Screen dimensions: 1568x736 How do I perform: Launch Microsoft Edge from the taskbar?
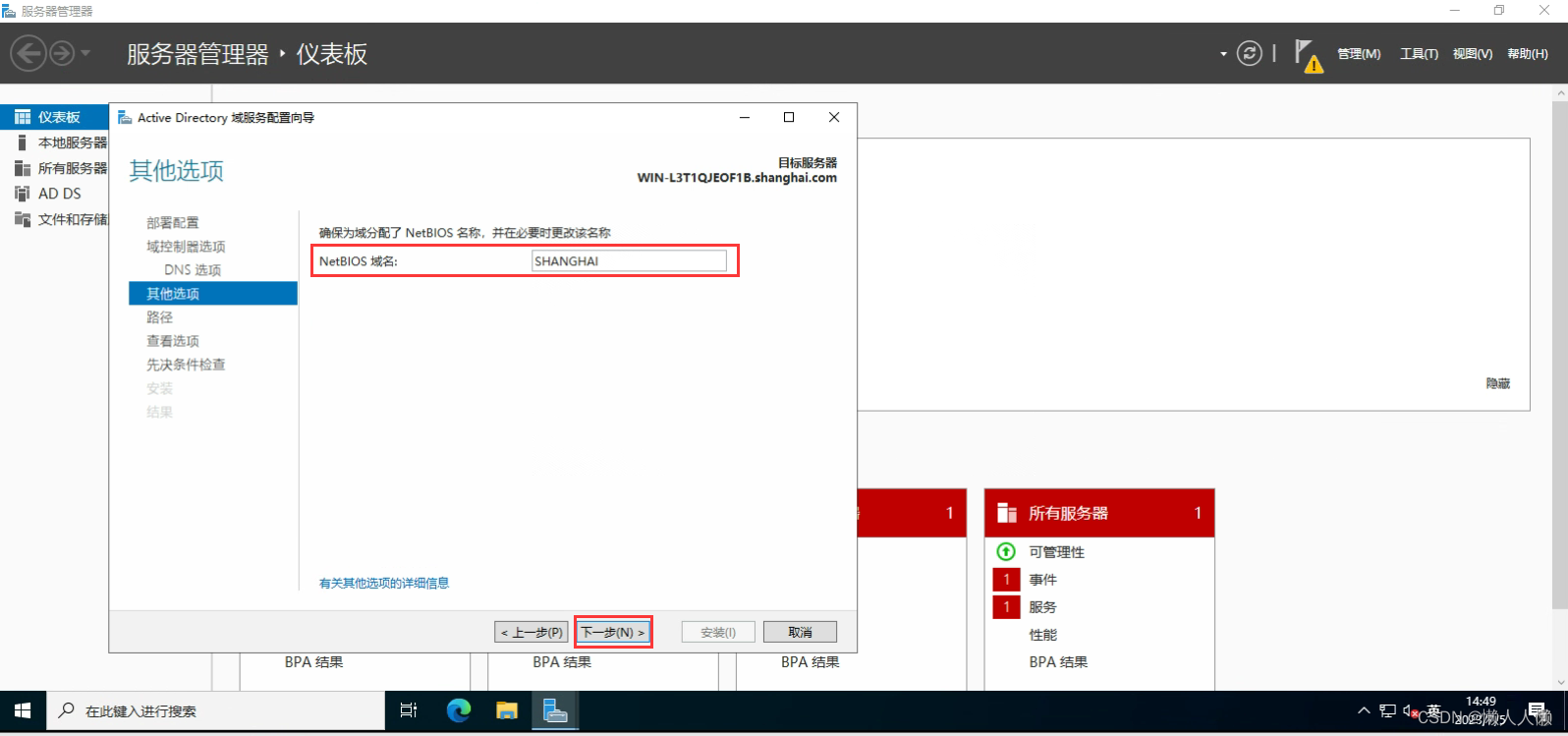pyautogui.click(x=459, y=710)
